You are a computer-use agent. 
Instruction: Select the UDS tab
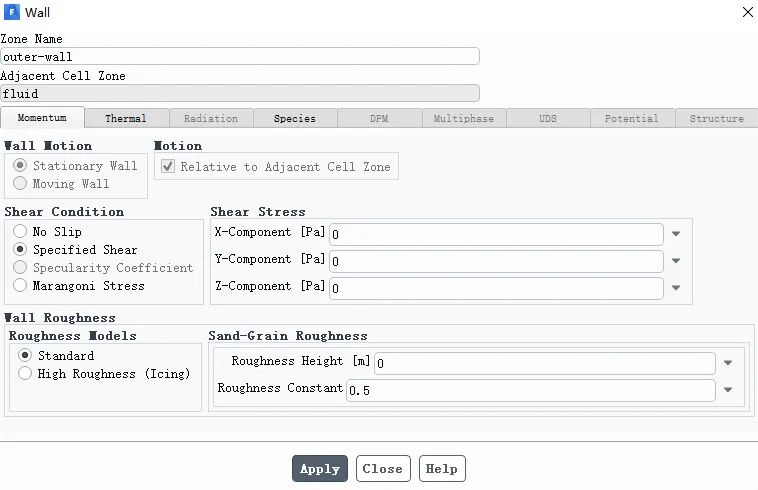click(x=548, y=118)
